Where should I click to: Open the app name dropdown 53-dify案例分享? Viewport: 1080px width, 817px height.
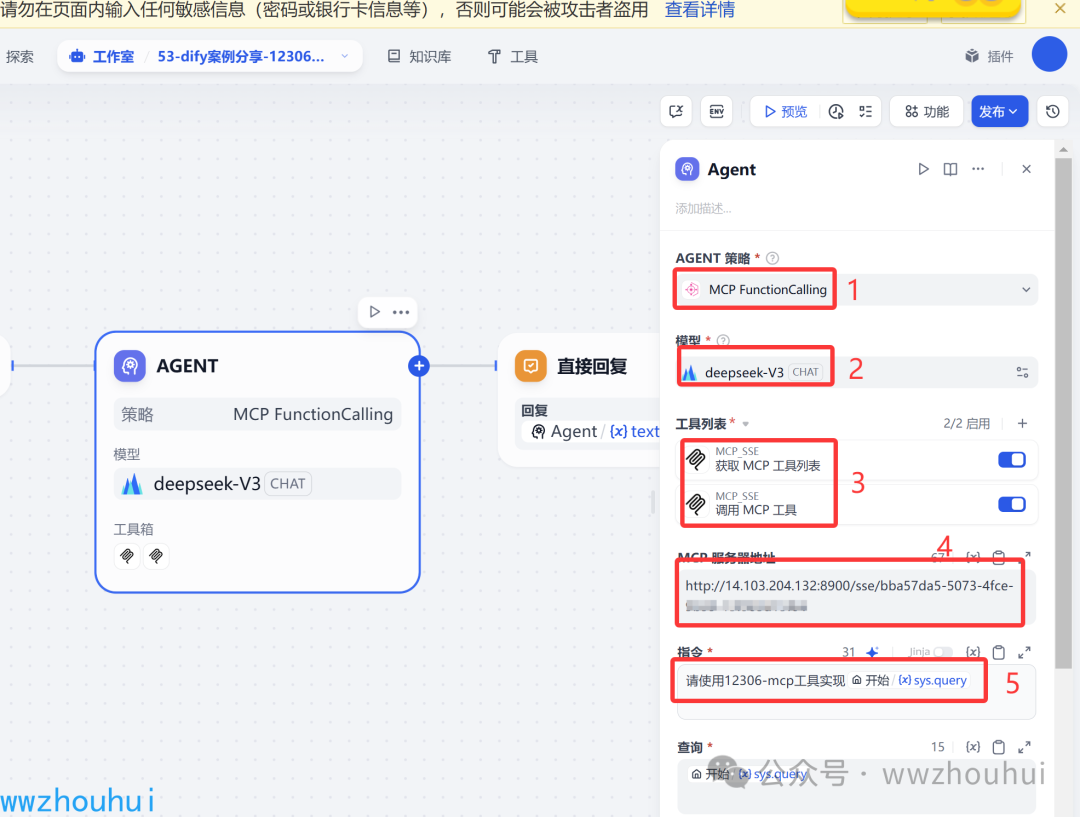click(x=253, y=56)
